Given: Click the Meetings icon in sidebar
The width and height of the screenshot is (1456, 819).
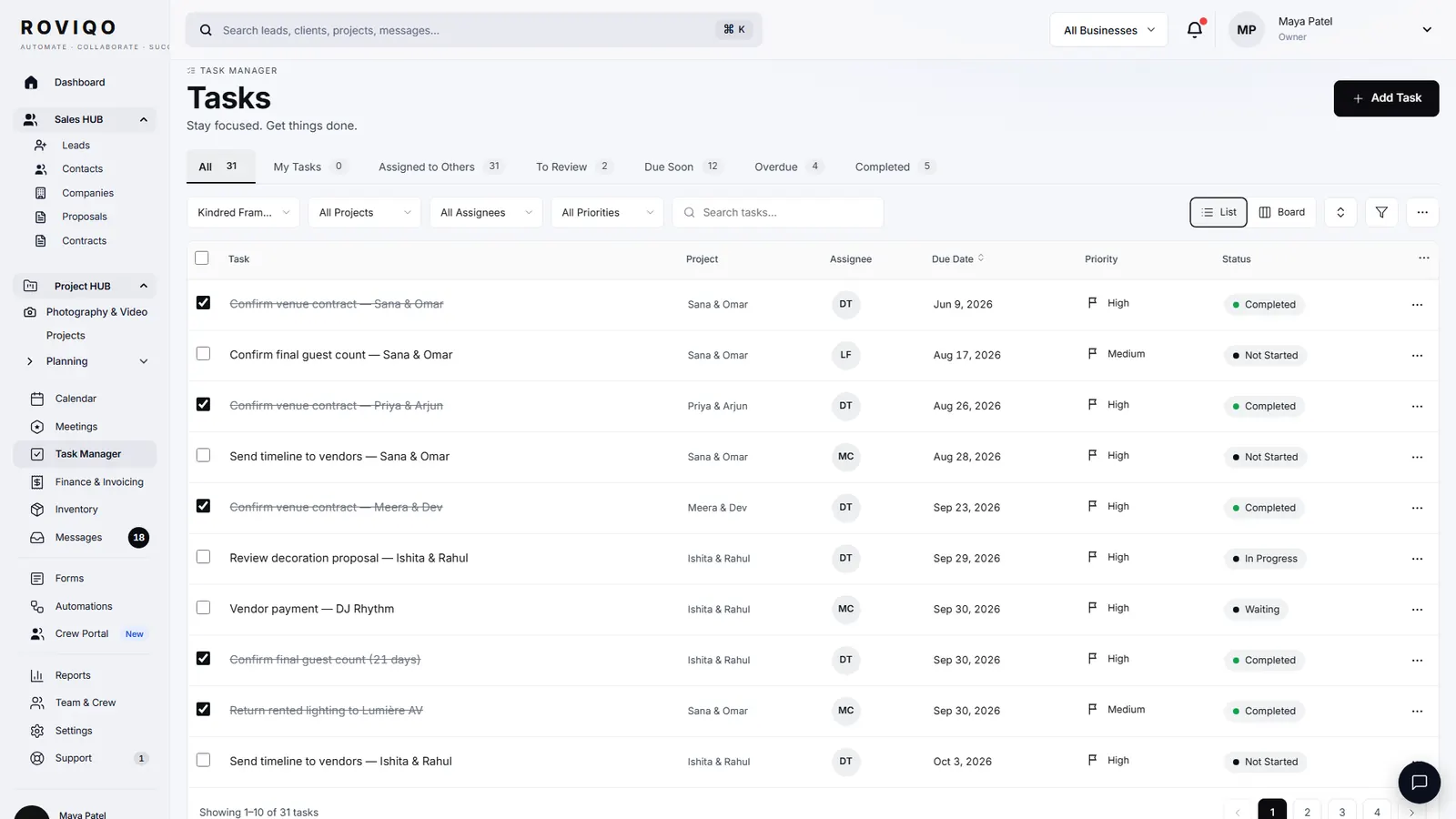Looking at the screenshot, I should point(37,427).
